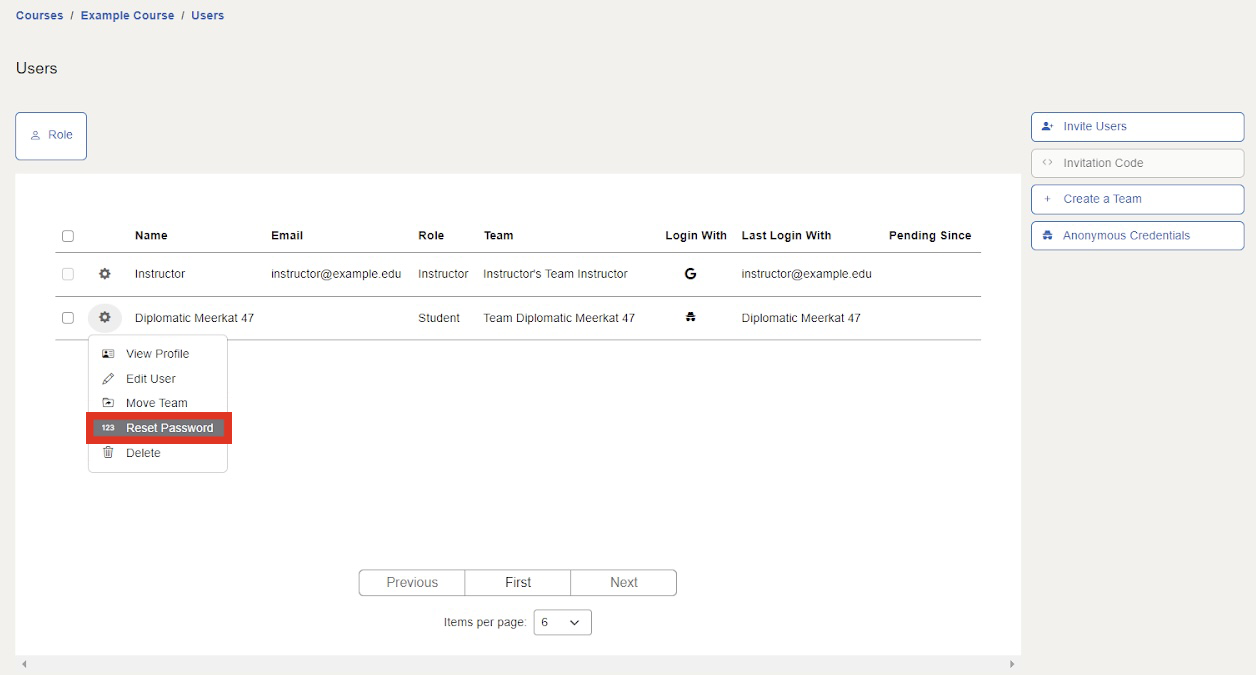The width and height of the screenshot is (1256, 675).
Task: Click the Team column header
Action: [498, 236]
